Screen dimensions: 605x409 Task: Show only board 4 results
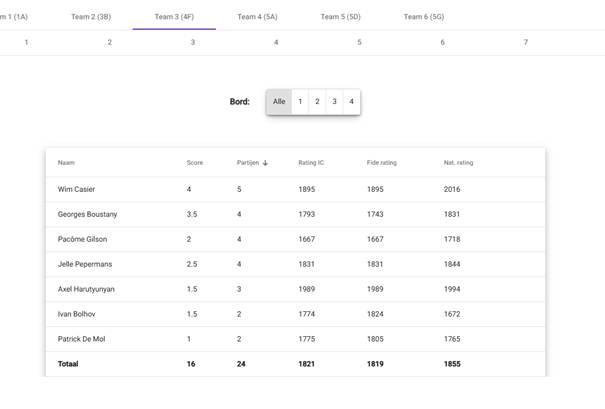point(351,102)
